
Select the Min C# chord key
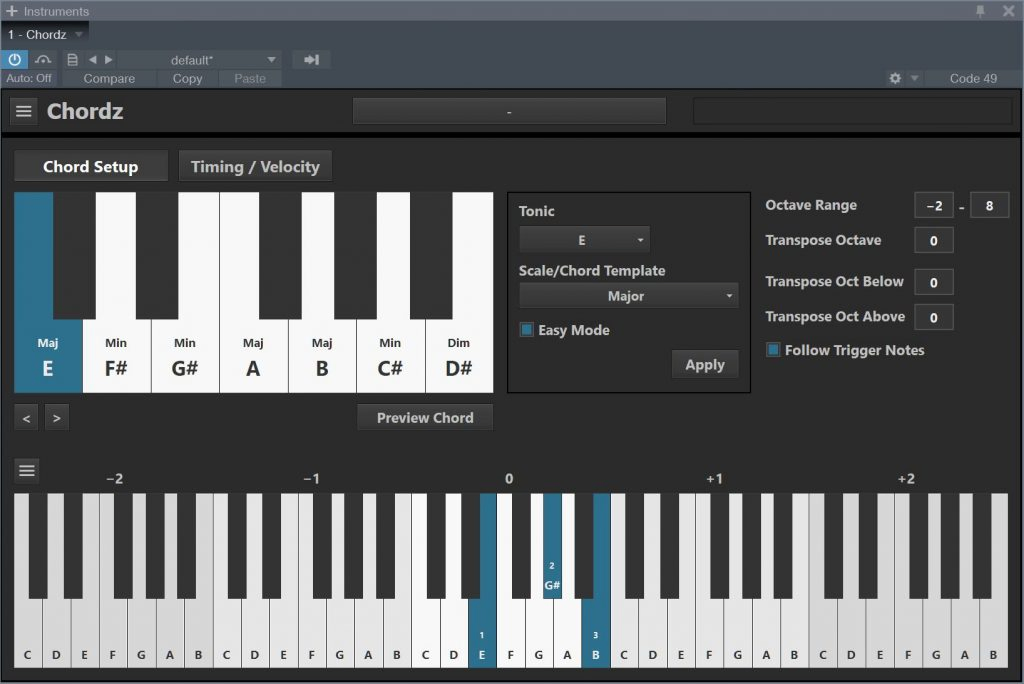coord(391,357)
